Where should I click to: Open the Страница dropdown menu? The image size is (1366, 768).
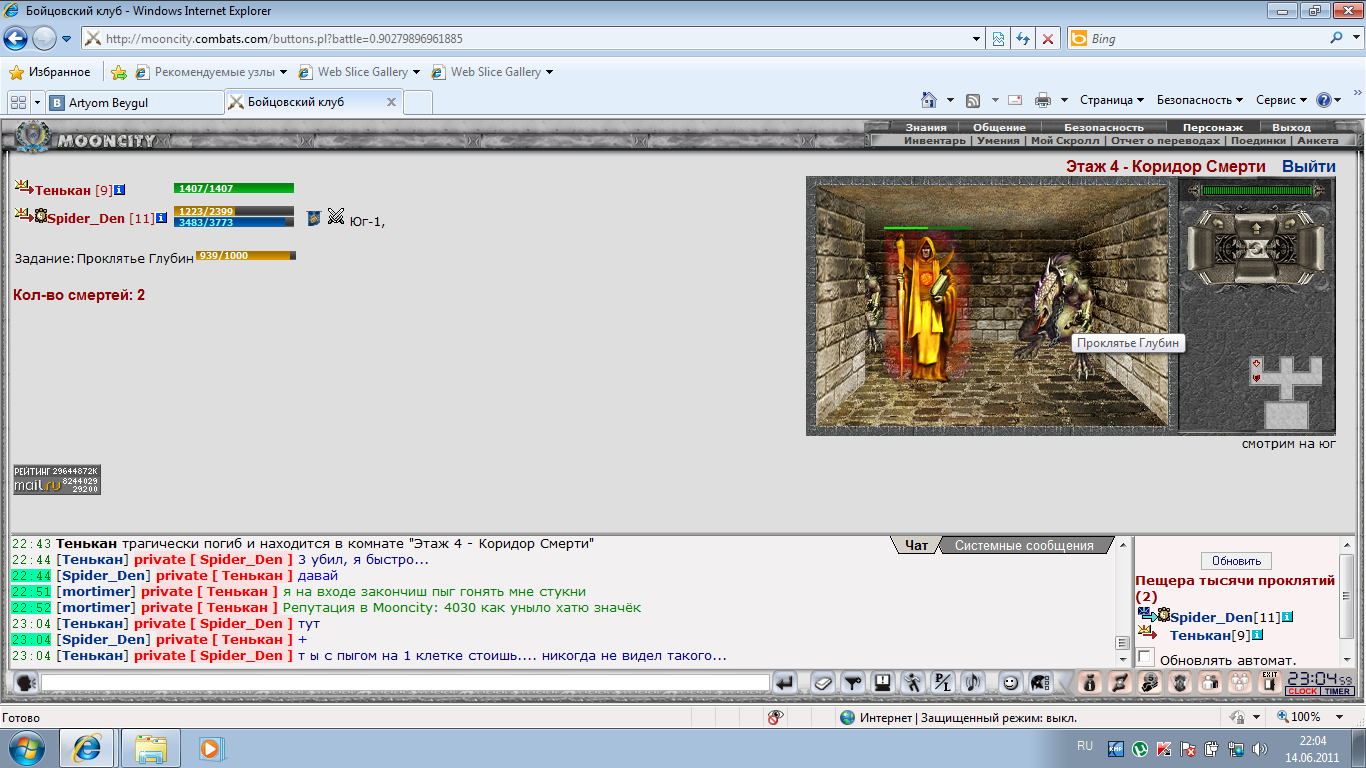pyautogui.click(x=1112, y=100)
